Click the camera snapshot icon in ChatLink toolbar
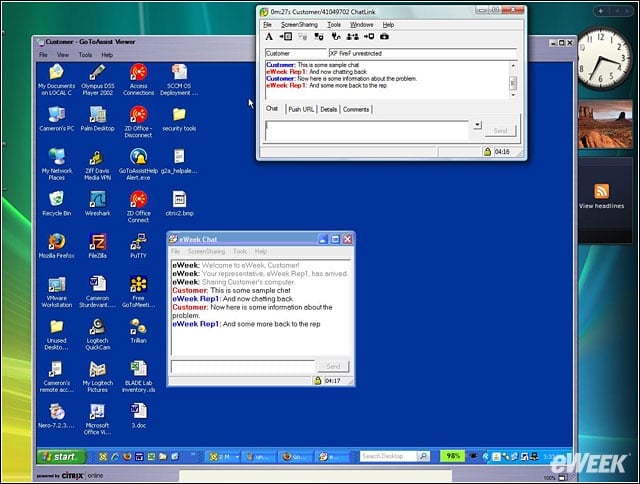 point(384,37)
